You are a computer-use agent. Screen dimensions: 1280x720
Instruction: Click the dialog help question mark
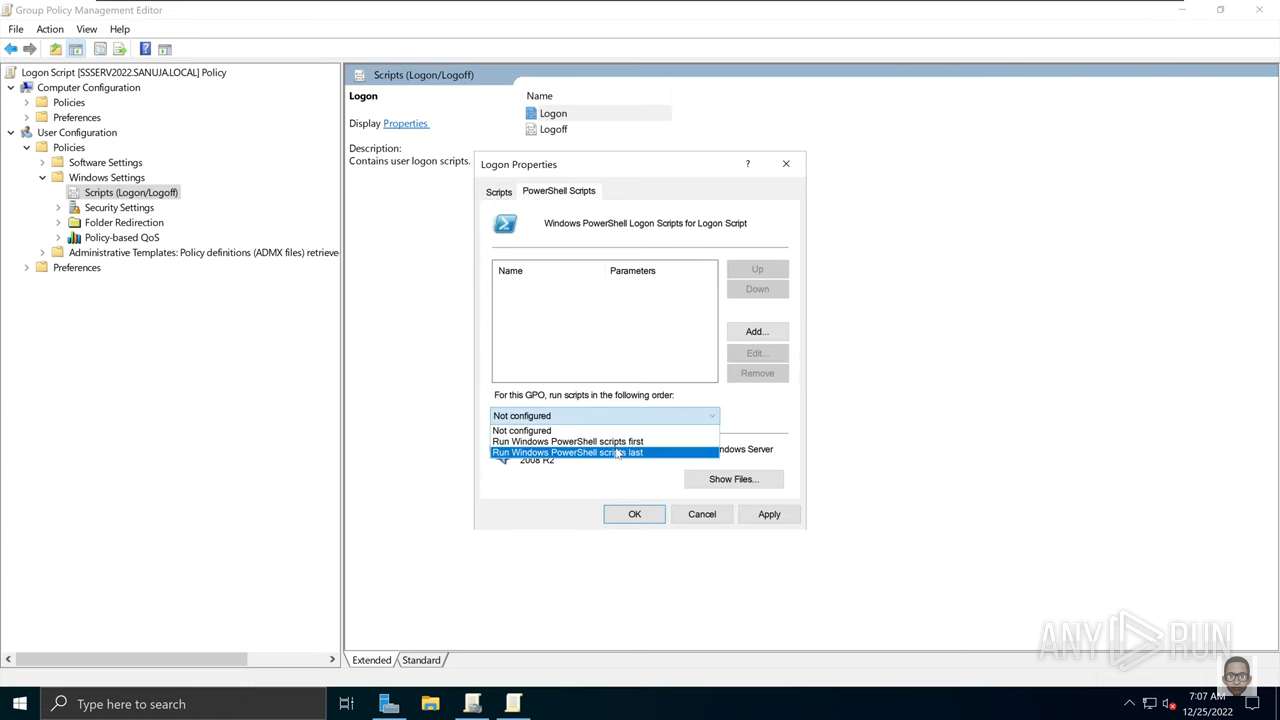pyautogui.click(x=747, y=164)
